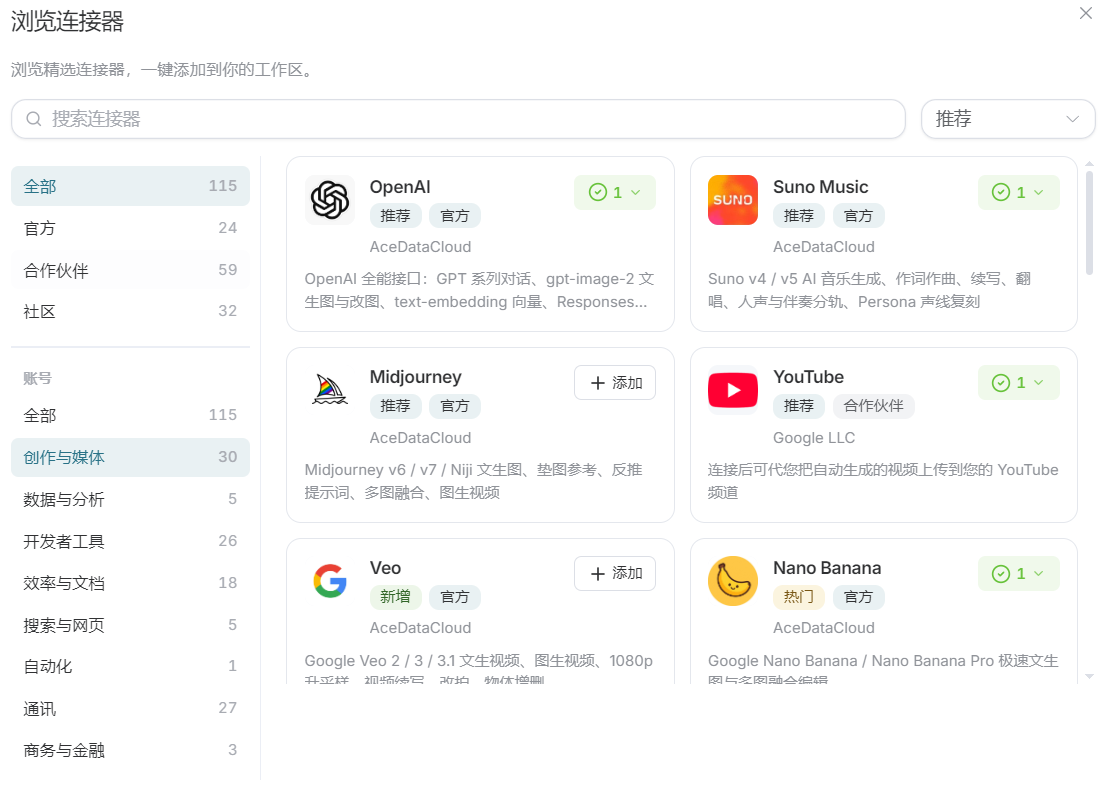1109x789 pixels.
Task: Filter connectors by 社区
Action: click(x=130, y=311)
